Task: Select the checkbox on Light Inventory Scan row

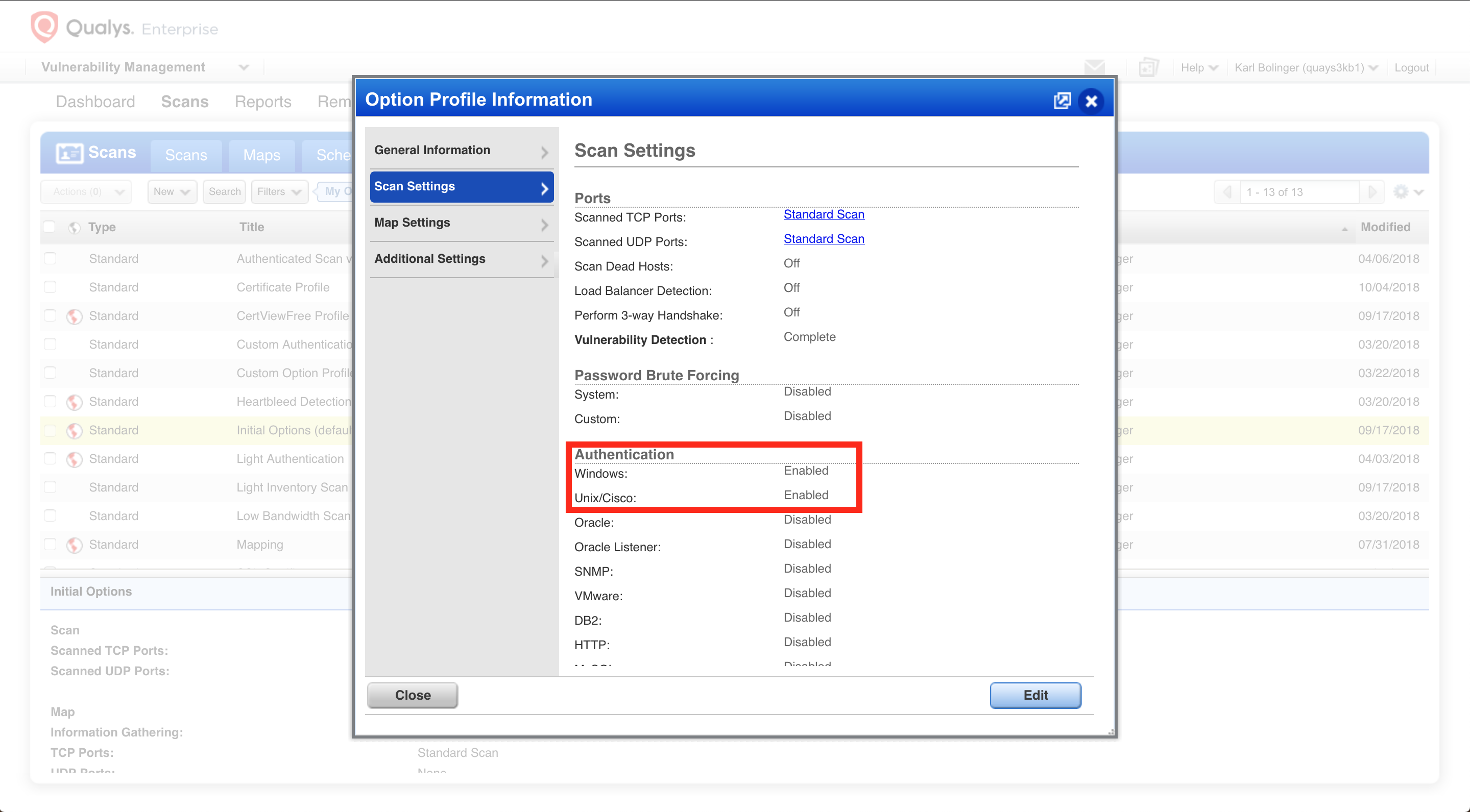Action: 50,487
